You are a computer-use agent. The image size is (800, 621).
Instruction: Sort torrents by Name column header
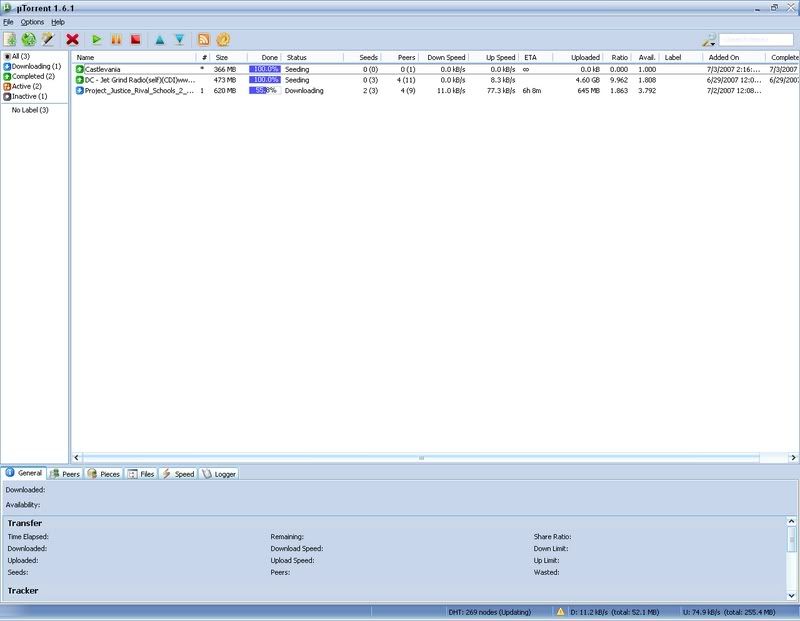tap(134, 58)
